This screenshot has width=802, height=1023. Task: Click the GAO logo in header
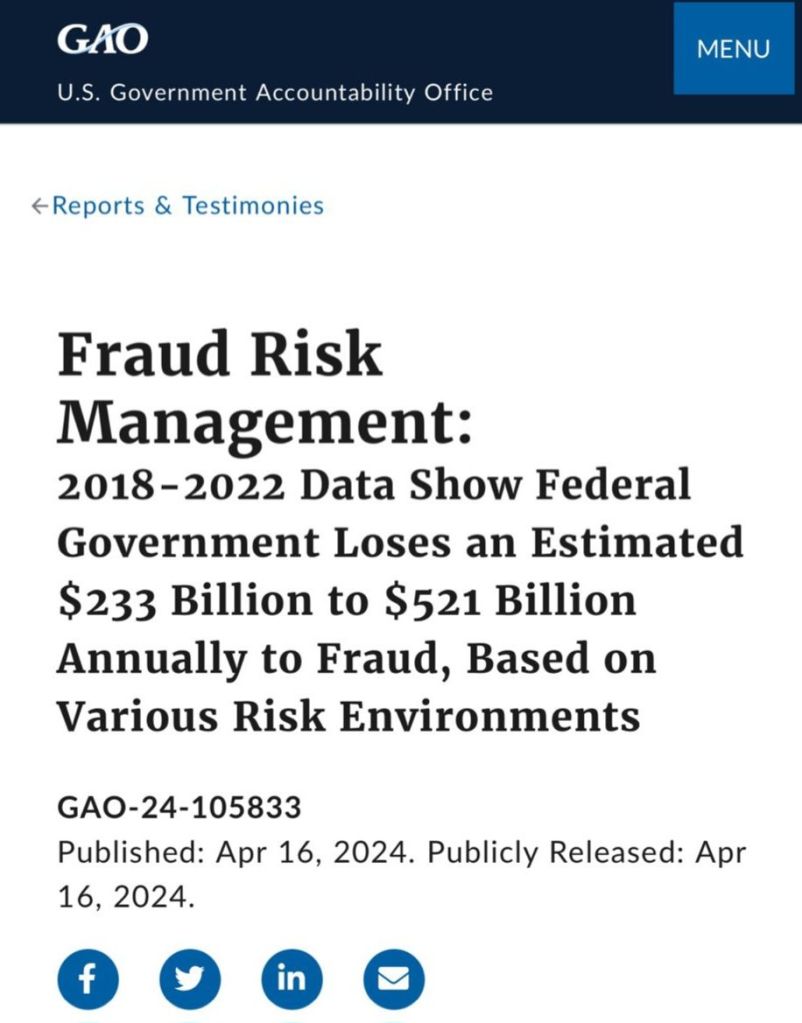pyautogui.click(x=103, y=39)
